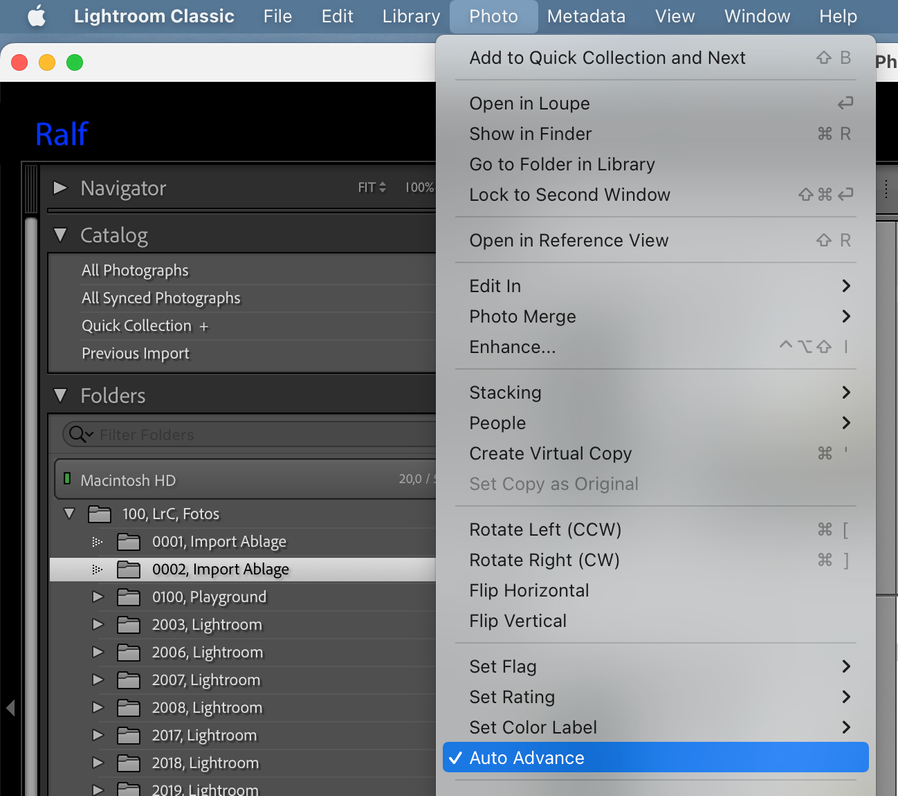Select Create Virtual Copy
898x796 pixels.
656,453
